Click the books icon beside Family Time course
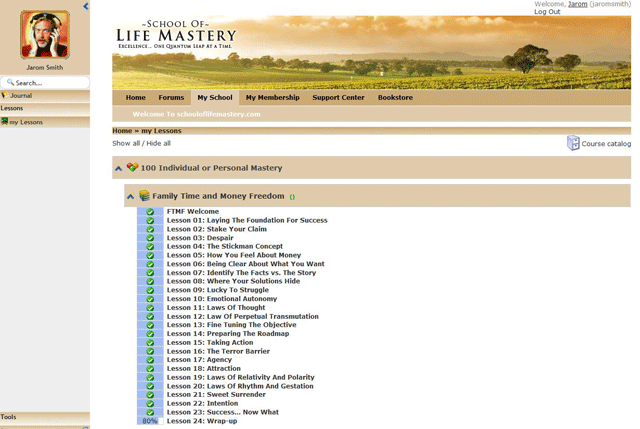This screenshot has width=640, height=429. pyautogui.click(x=144, y=196)
